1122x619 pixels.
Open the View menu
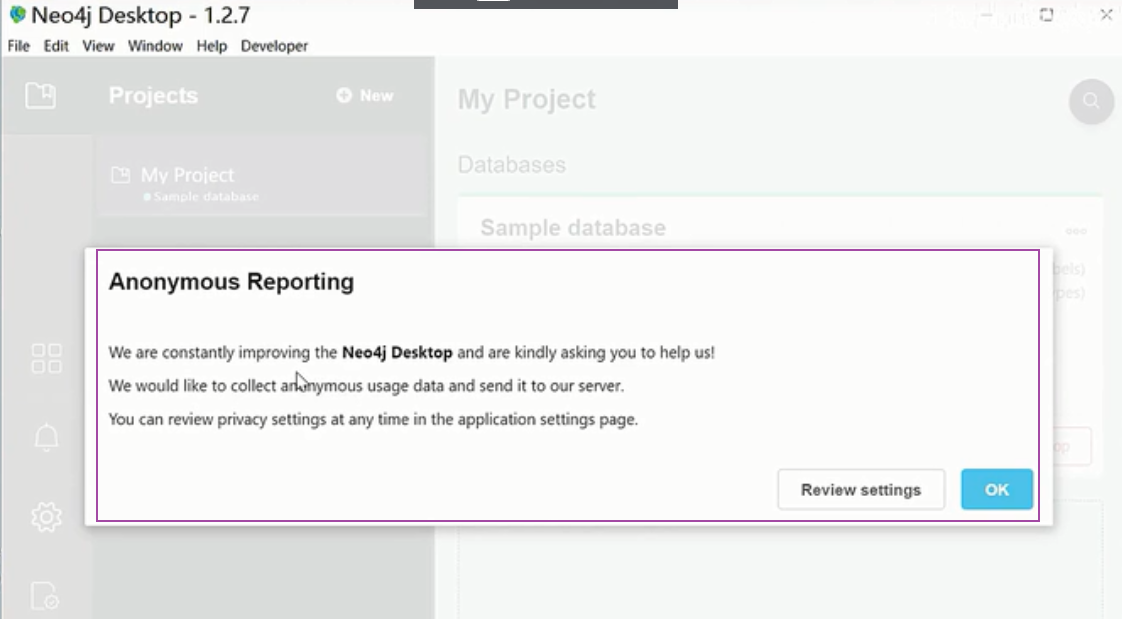click(x=97, y=45)
